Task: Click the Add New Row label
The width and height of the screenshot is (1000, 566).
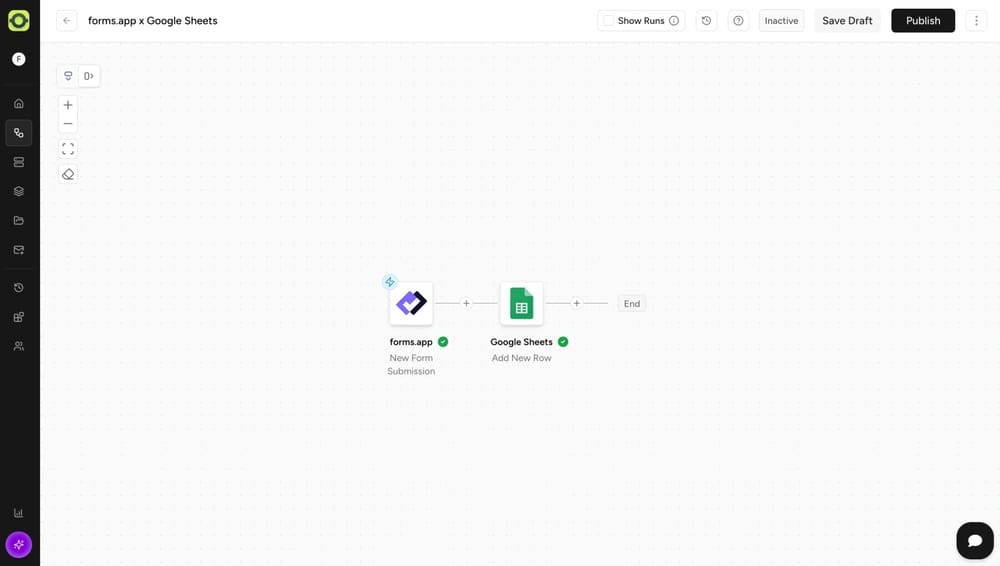Action: click(x=522, y=358)
